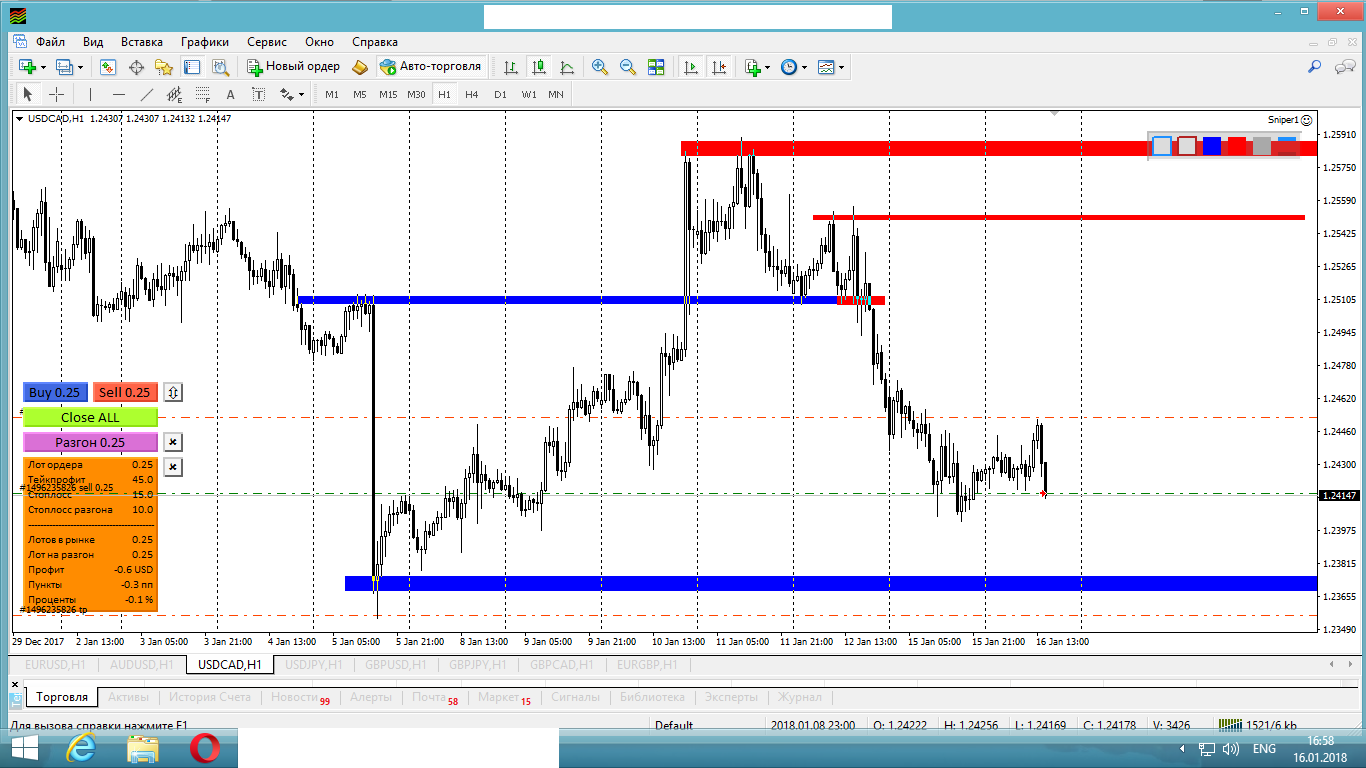1366x768 pixels.
Task: Open the periodicity clock dropdown
Action: coord(804,68)
